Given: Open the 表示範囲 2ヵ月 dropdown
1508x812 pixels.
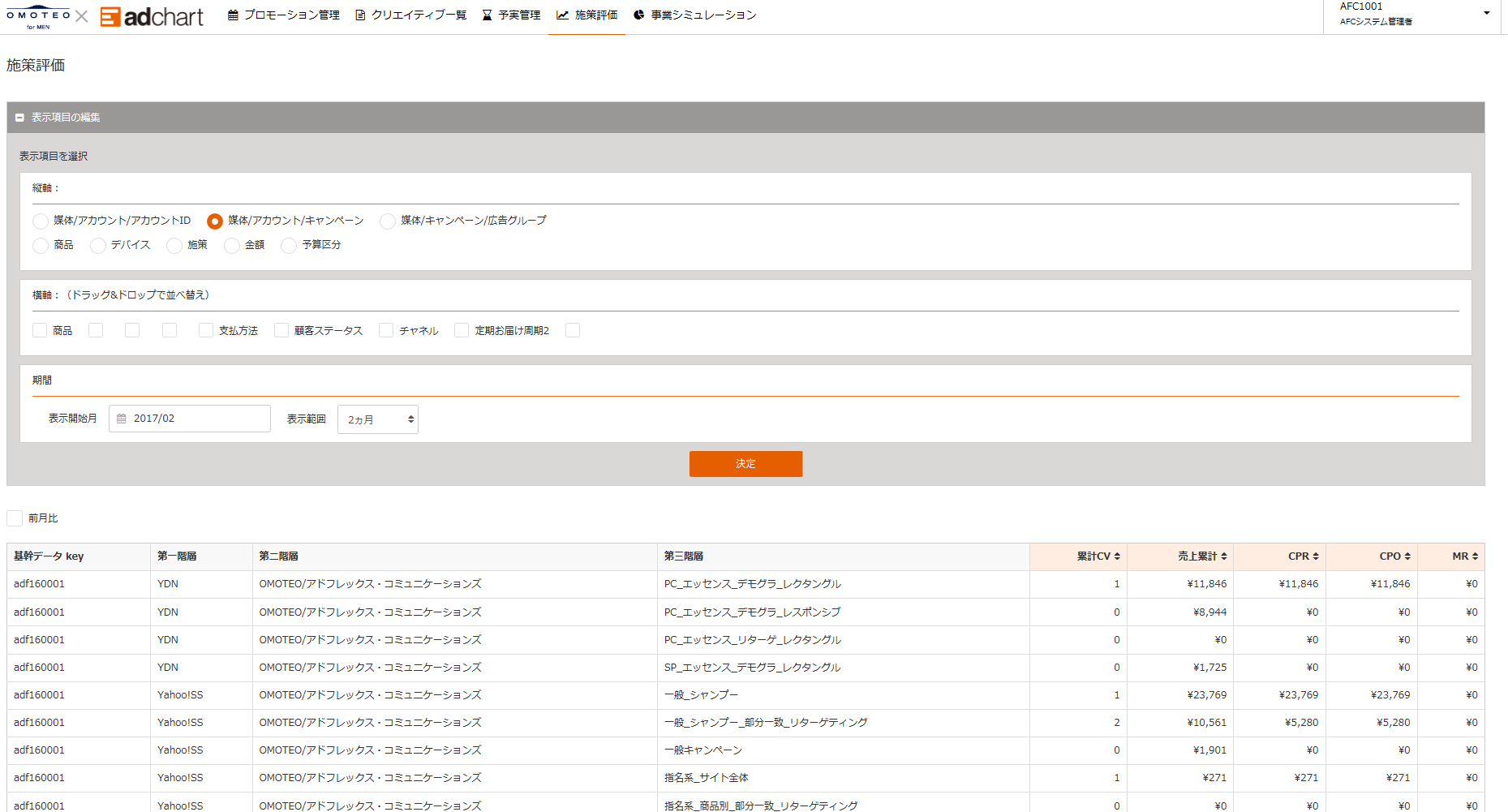Looking at the screenshot, I should click(378, 419).
